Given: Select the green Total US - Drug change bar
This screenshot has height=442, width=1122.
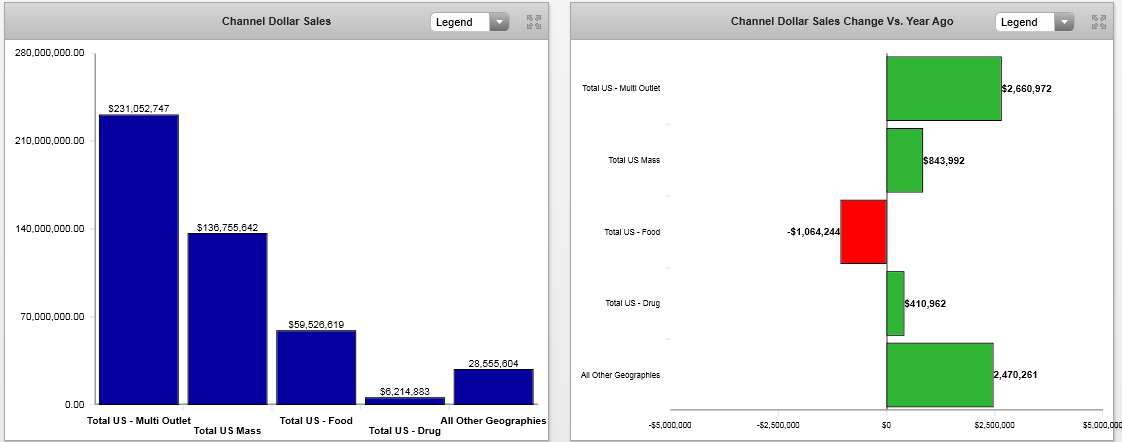Looking at the screenshot, I should click(895, 303).
